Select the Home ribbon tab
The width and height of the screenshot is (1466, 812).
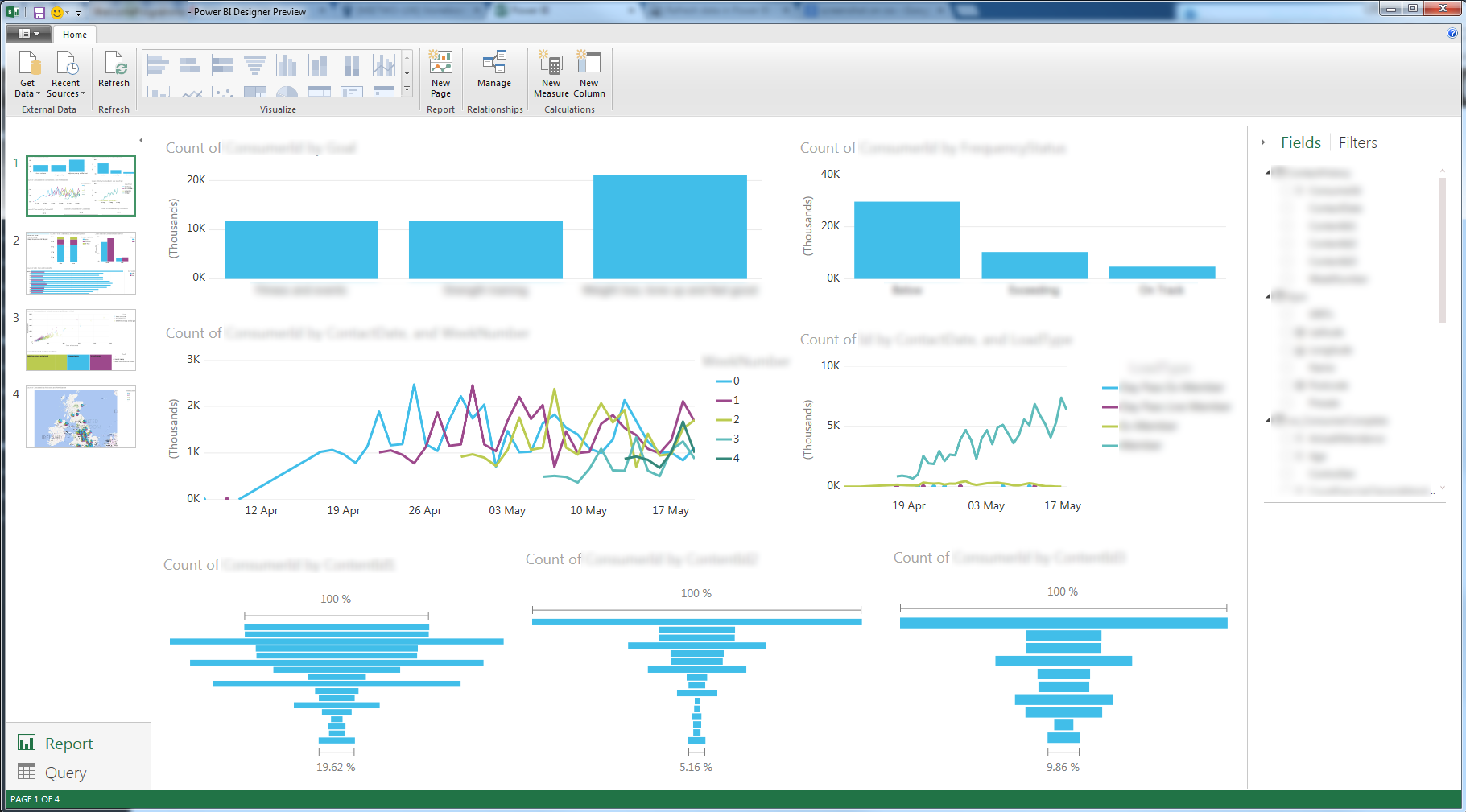pyautogui.click(x=75, y=35)
